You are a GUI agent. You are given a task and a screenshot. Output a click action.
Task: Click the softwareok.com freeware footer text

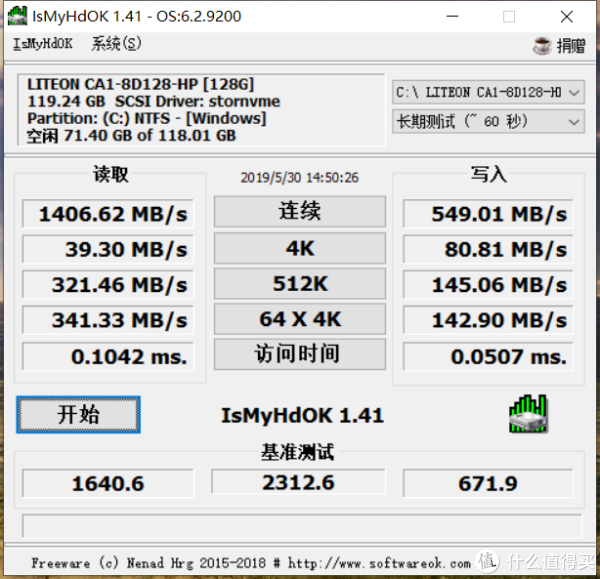coord(251,563)
